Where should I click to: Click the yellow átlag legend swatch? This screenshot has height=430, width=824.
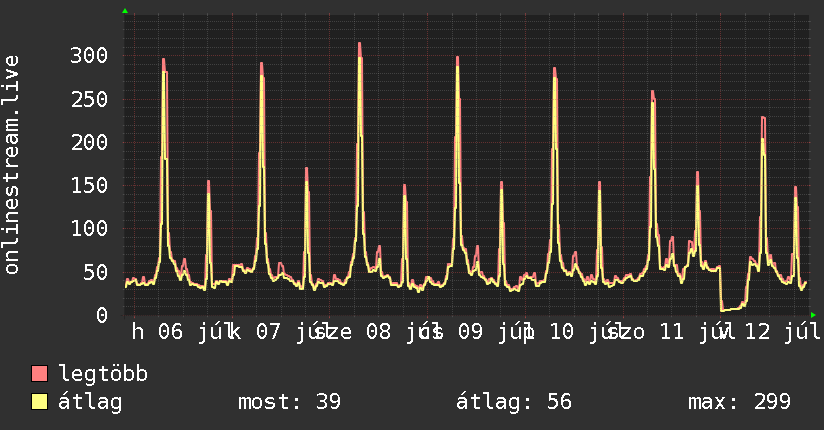[39, 401]
